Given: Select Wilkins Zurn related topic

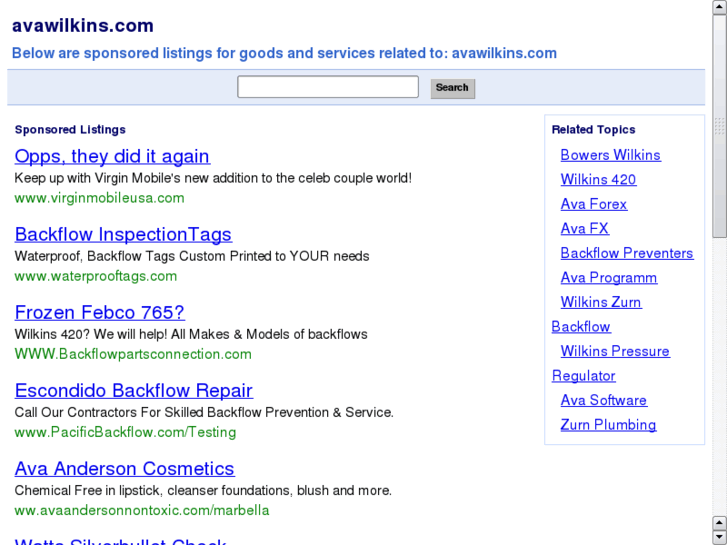Looking at the screenshot, I should pyautogui.click(x=601, y=302).
